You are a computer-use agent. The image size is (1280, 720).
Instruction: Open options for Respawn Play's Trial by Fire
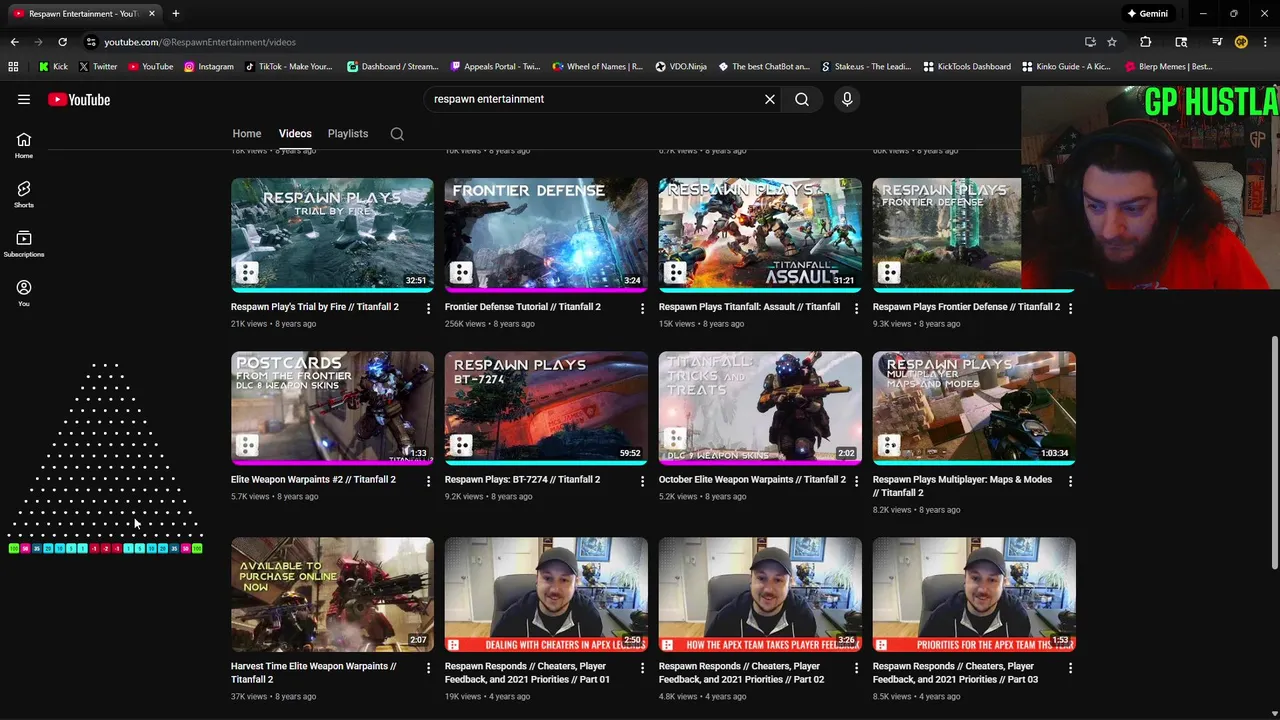tap(428, 308)
